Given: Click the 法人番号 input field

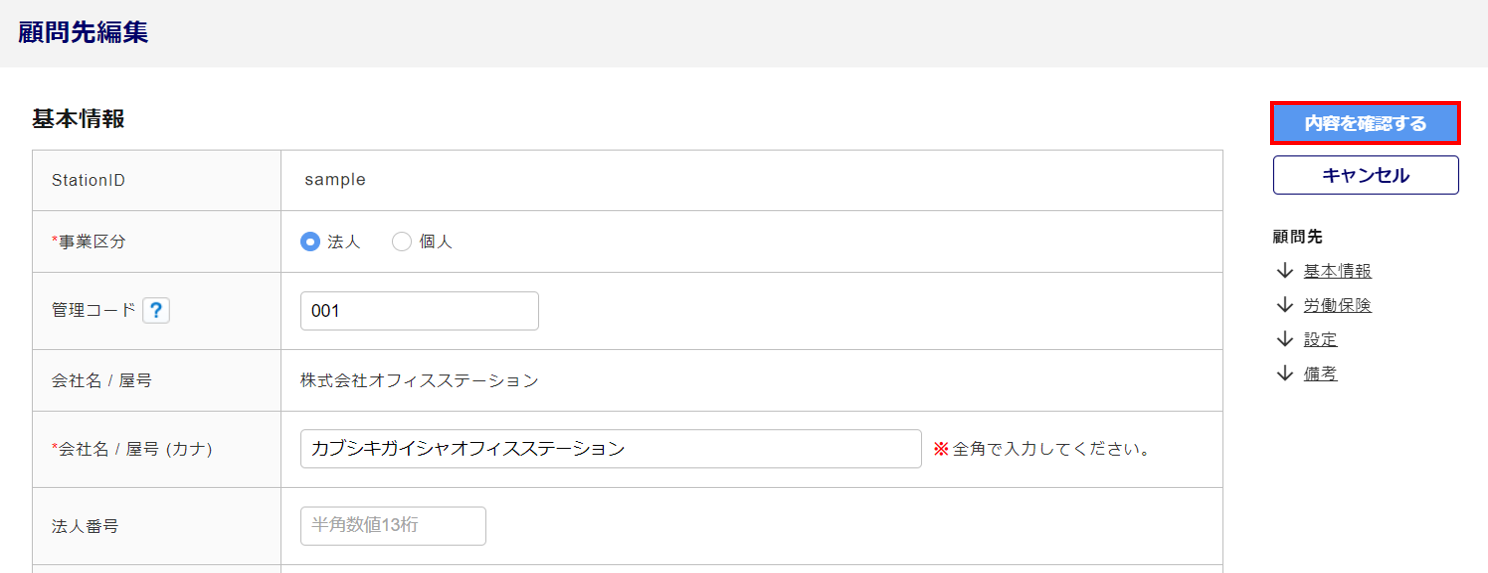Looking at the screenshot, I should pyautogui.click(x=393, y=526).
